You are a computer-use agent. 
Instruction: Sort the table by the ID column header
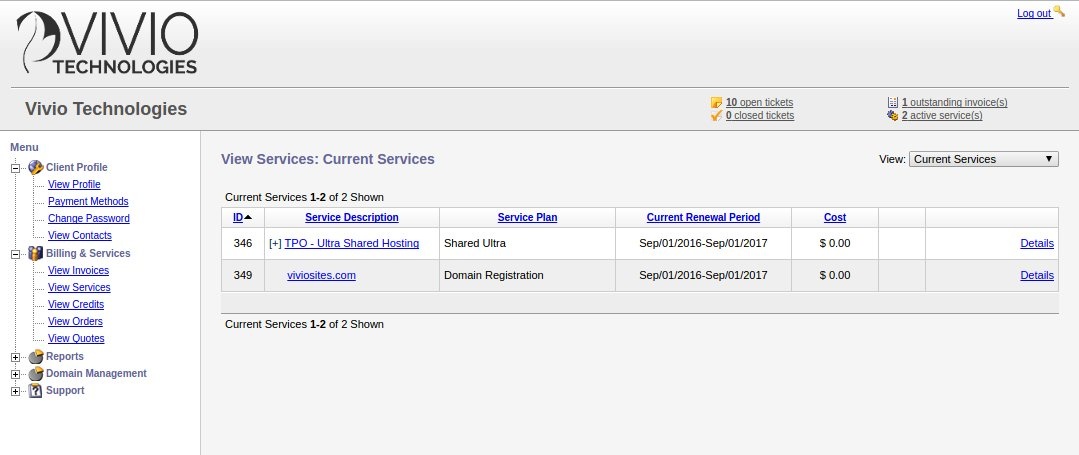[238, 218]
